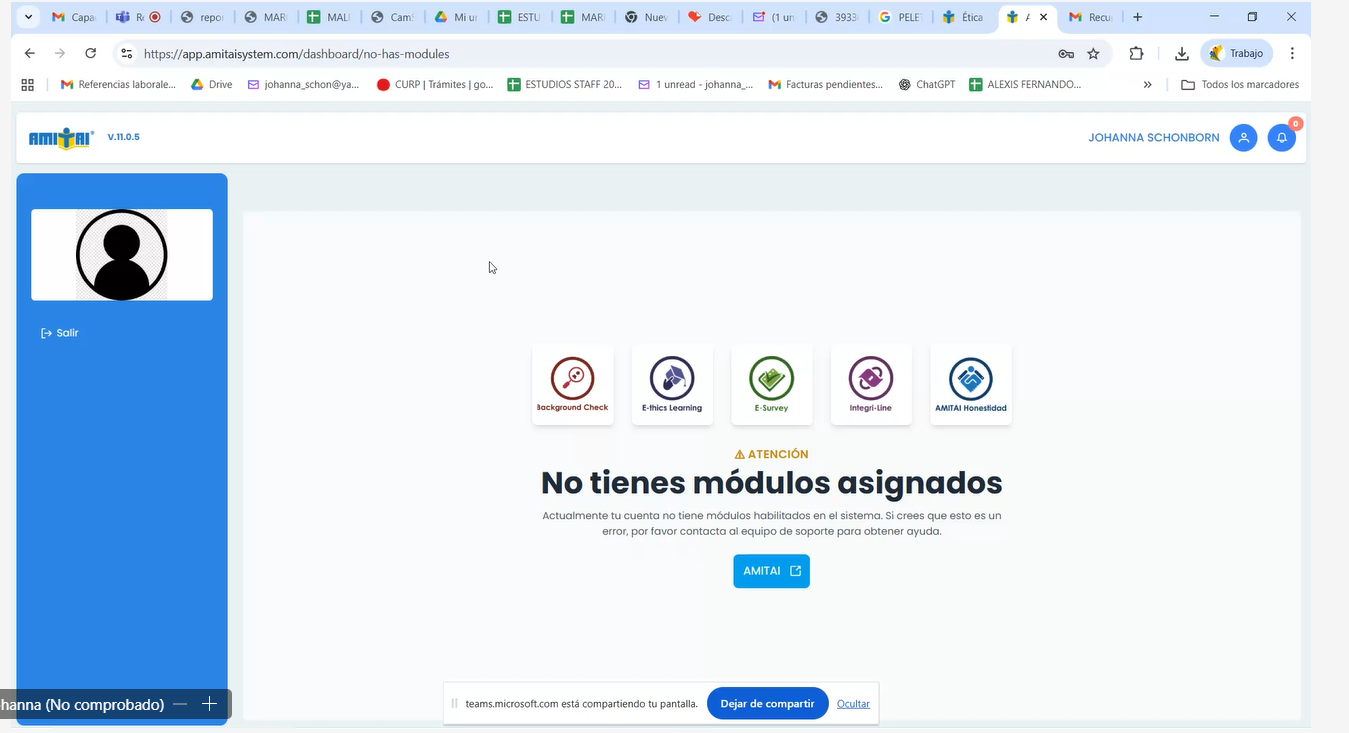
Task: Open the Background Check module icon
Action: pyautogui.click(x=572, y=384)
